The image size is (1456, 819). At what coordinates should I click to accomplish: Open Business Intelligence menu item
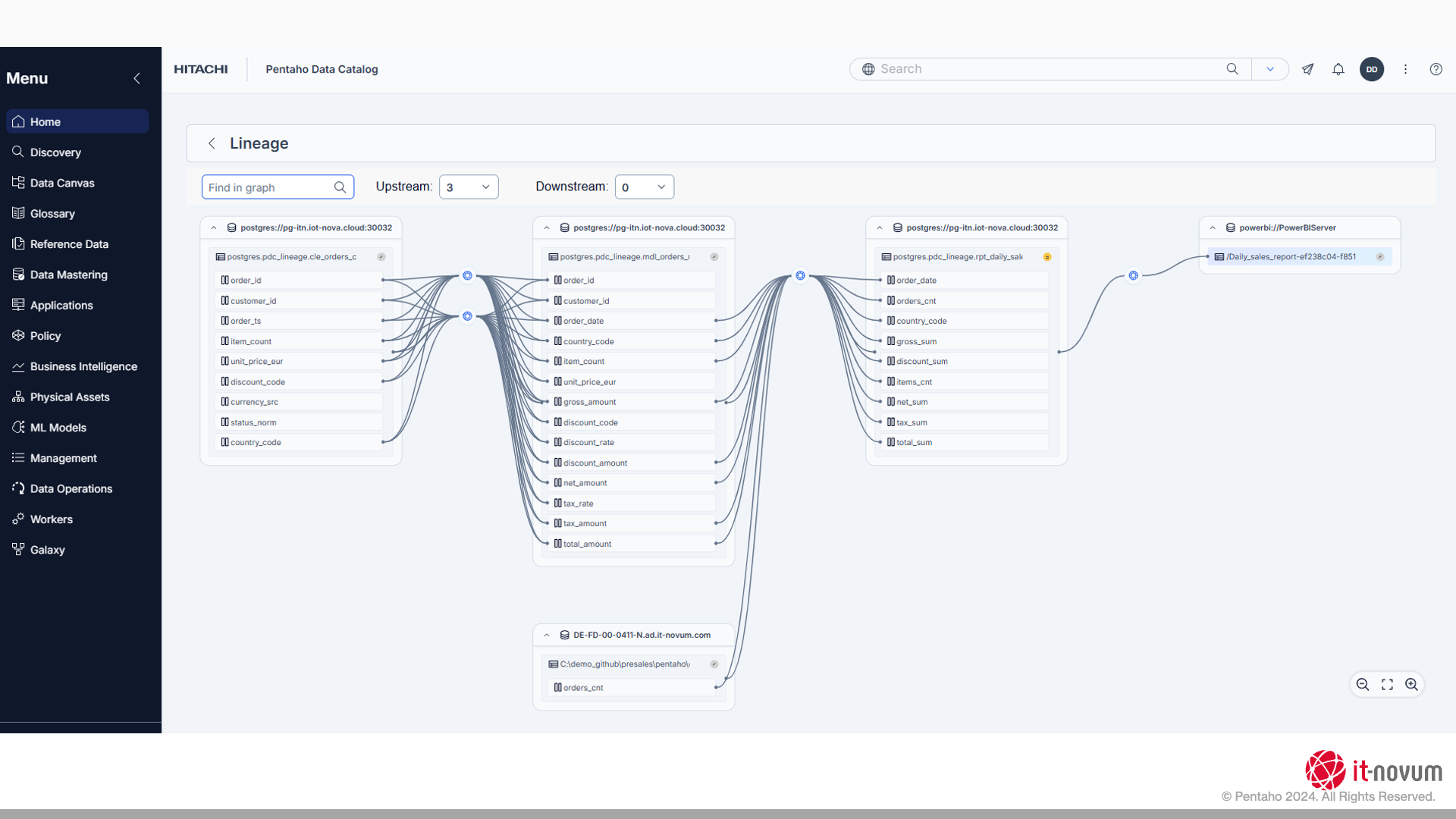click(x=83, y=366)
